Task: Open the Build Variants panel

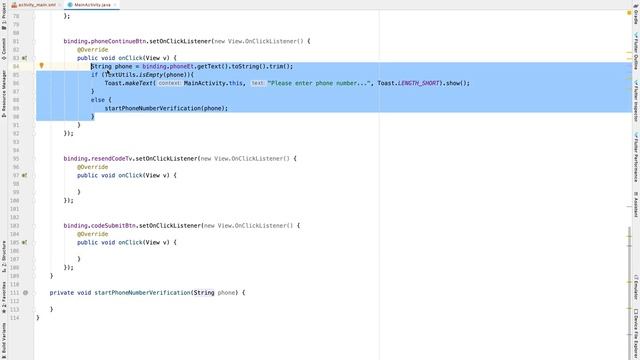Action: pyautogui.click(x=4, y=340)
